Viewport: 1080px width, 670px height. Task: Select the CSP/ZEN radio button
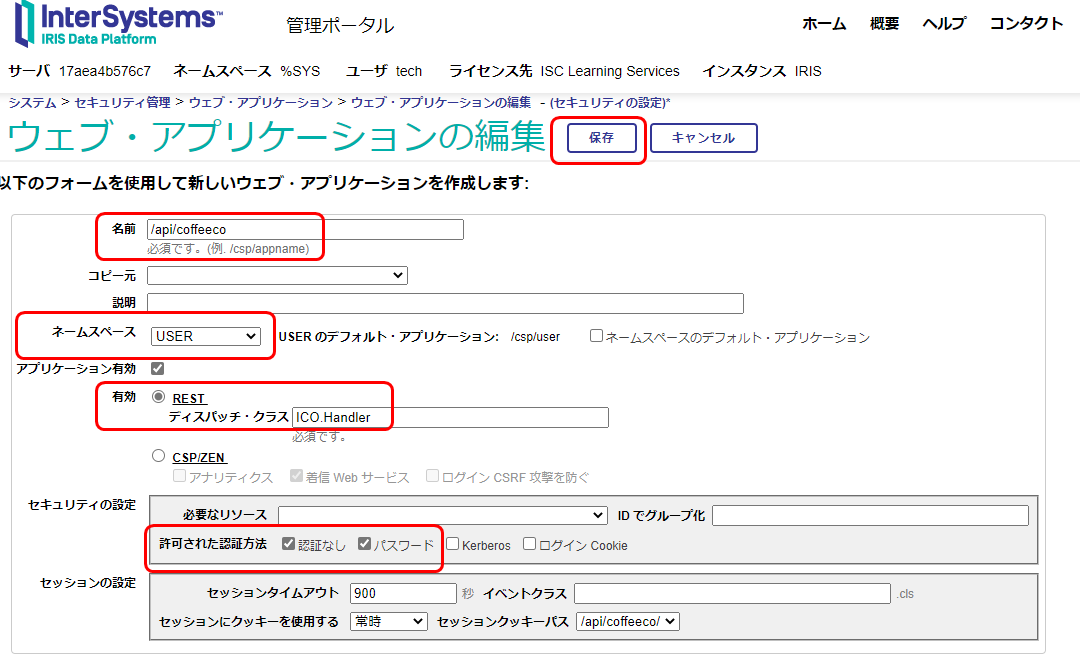(x=158, y=456)
